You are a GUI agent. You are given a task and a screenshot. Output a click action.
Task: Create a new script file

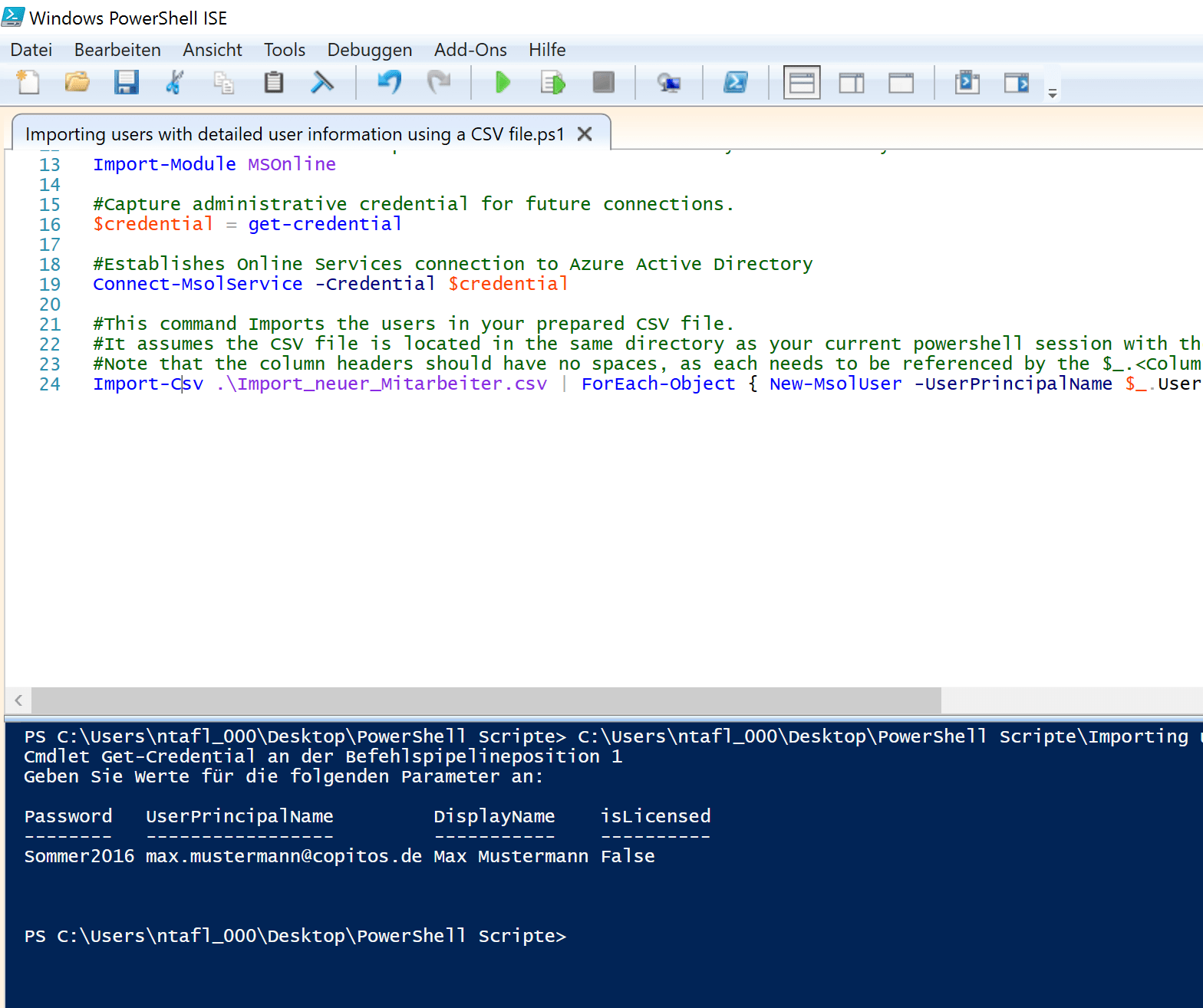pos(28,82)
